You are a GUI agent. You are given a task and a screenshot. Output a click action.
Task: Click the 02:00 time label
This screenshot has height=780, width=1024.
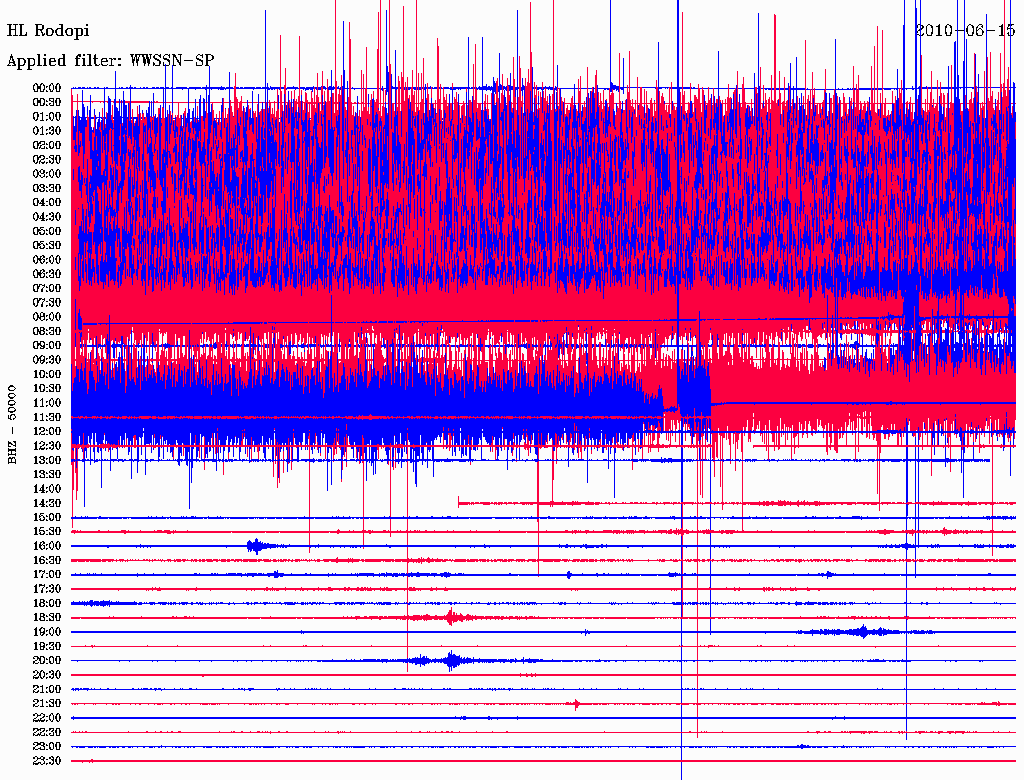47,145
